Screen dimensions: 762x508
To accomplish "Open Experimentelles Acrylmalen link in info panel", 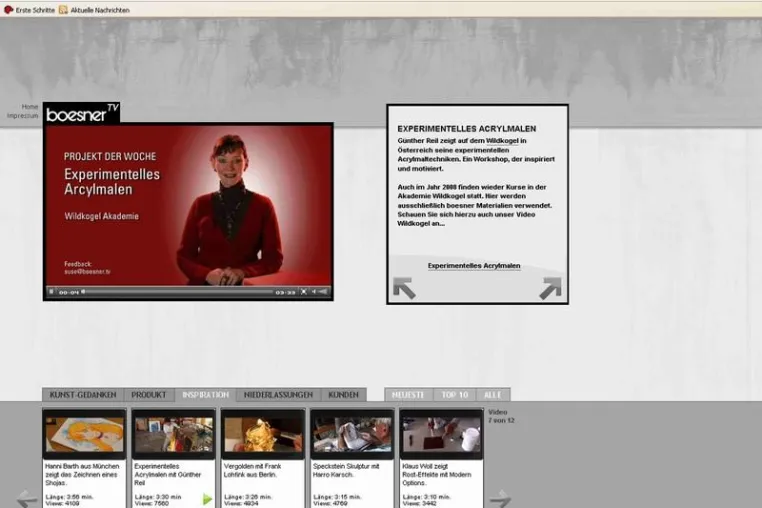I will (474, 265).
